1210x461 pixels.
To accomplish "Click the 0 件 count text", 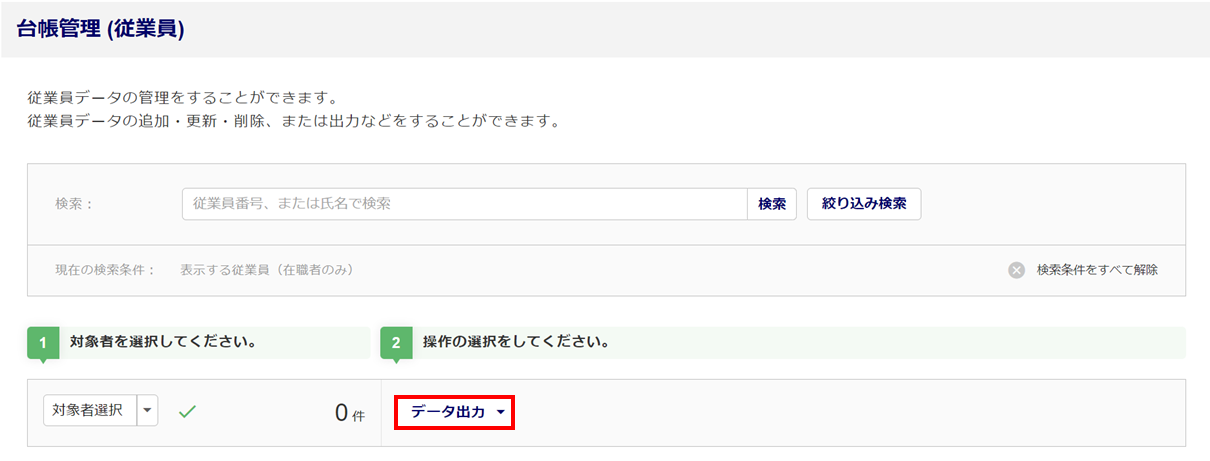I will click(350, 412).
